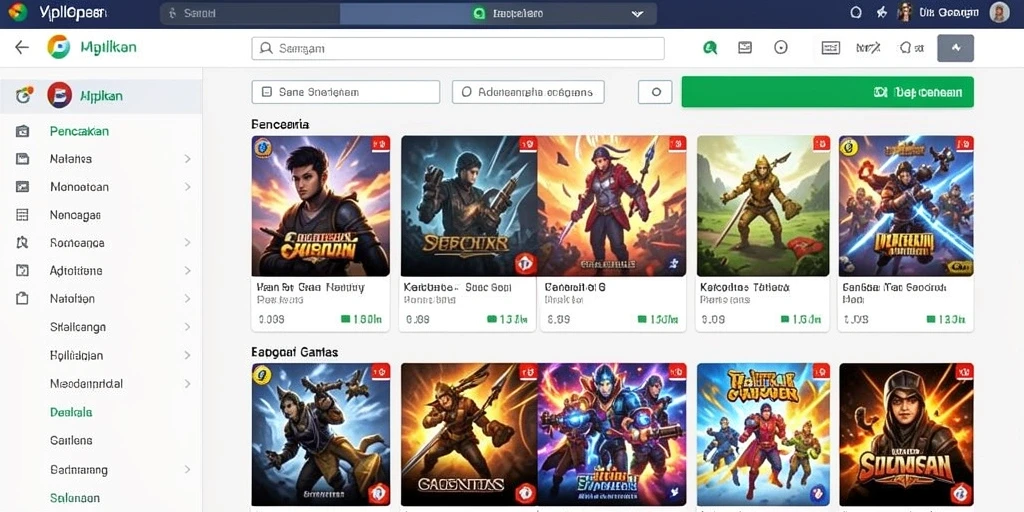1024x512 pixels.
Task: Click the gray square button with arrow
Action: pyautogui.click(x=955, y=48)
